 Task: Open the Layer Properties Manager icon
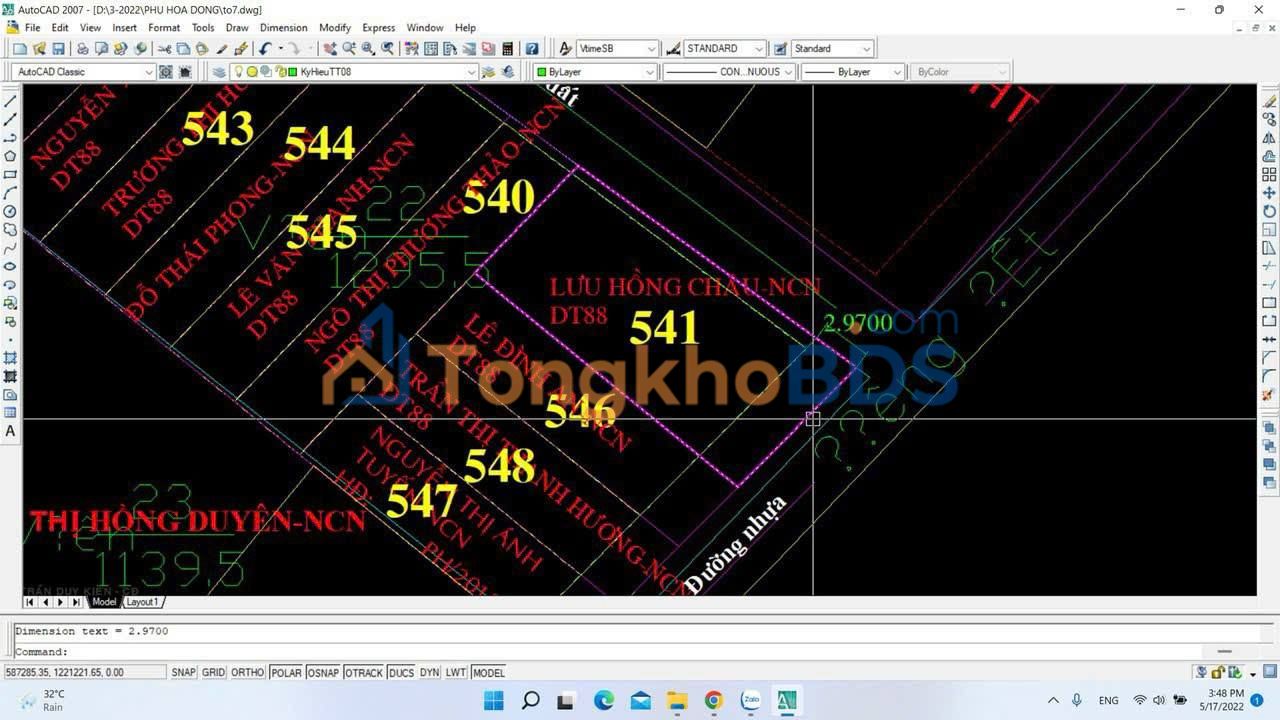click(x=219, y=72)
